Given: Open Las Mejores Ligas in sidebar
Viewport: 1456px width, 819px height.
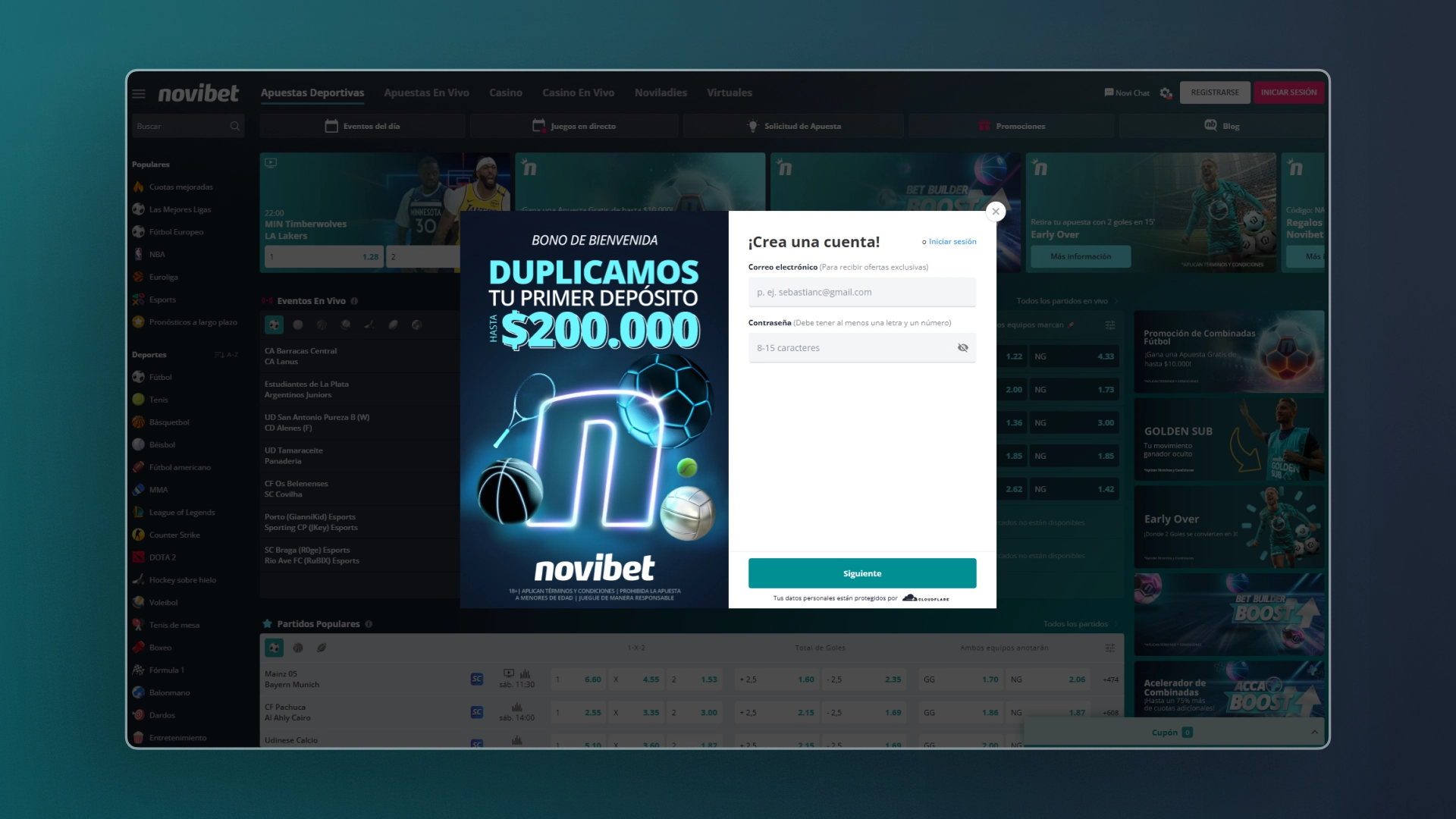Looking at the screenshot, I should click(180, 209).
